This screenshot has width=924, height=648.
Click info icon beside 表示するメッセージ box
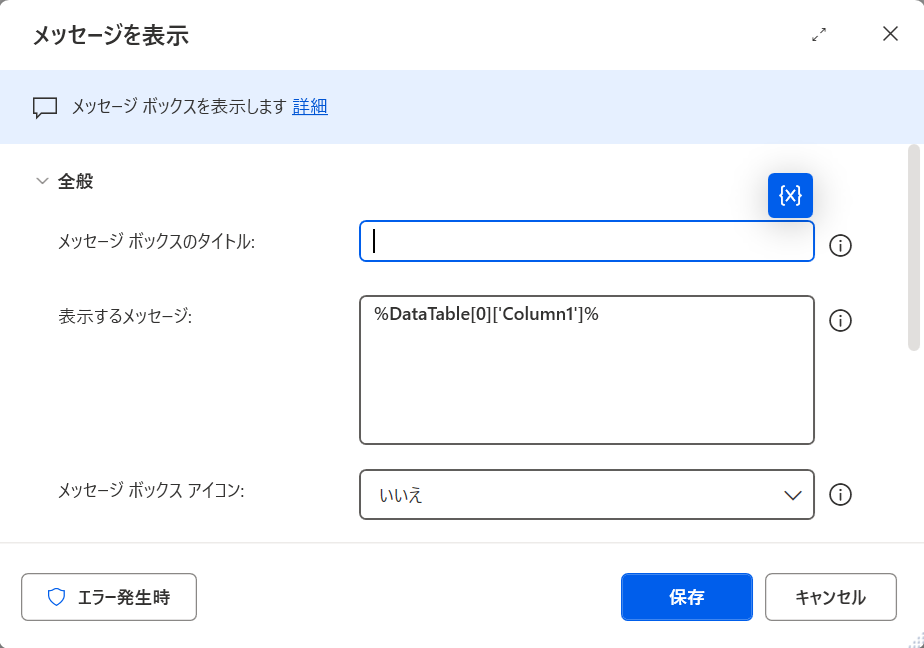(841, 320)
